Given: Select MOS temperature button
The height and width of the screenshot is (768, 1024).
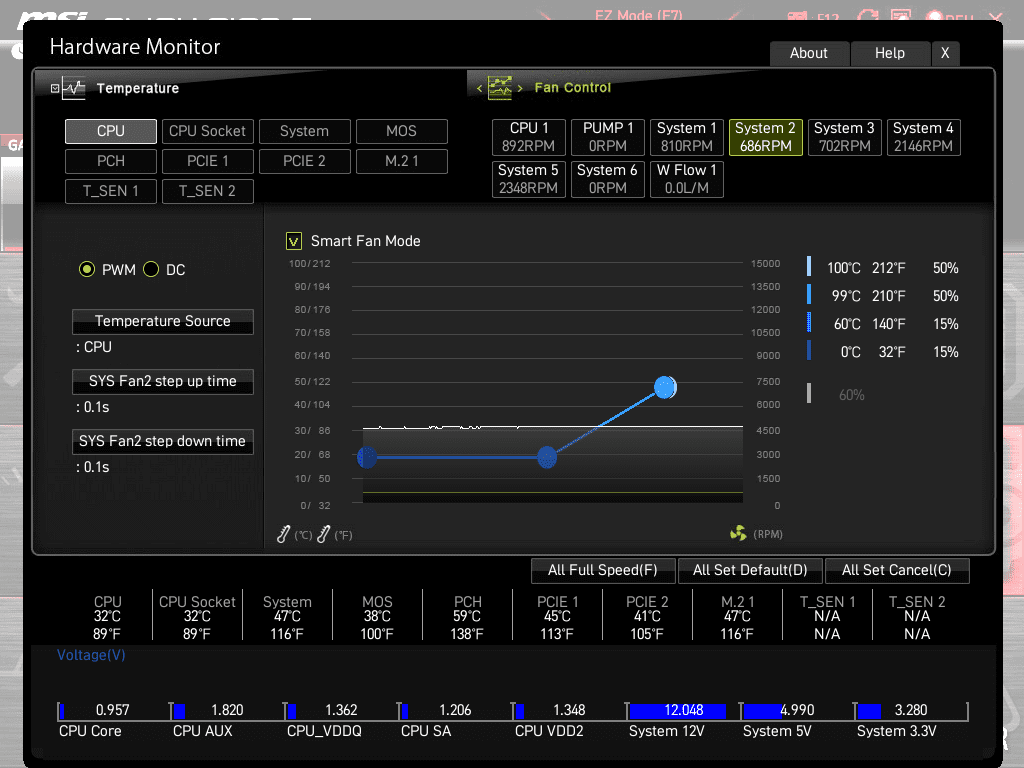Looking at the screenshot, I should 402,131.
